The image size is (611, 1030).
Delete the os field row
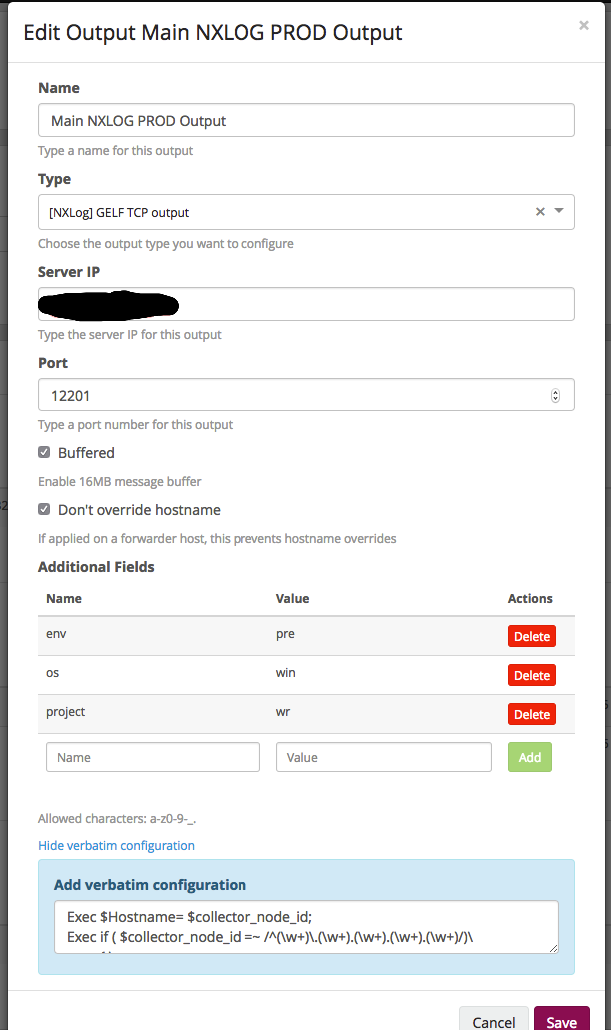click(x=531, y=675)
